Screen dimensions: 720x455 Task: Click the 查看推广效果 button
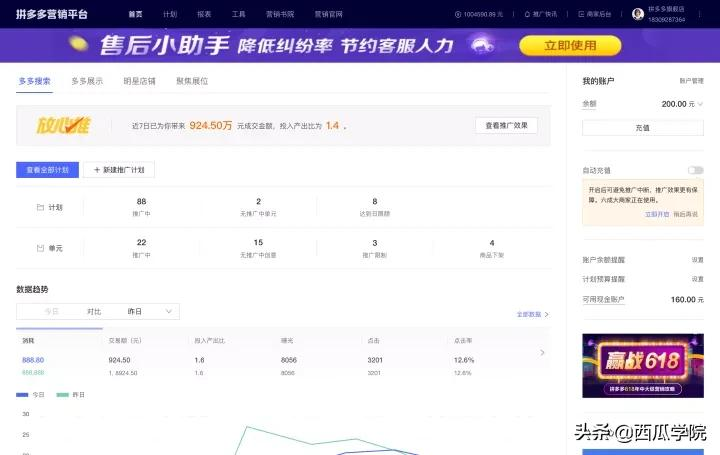(506, 125)
